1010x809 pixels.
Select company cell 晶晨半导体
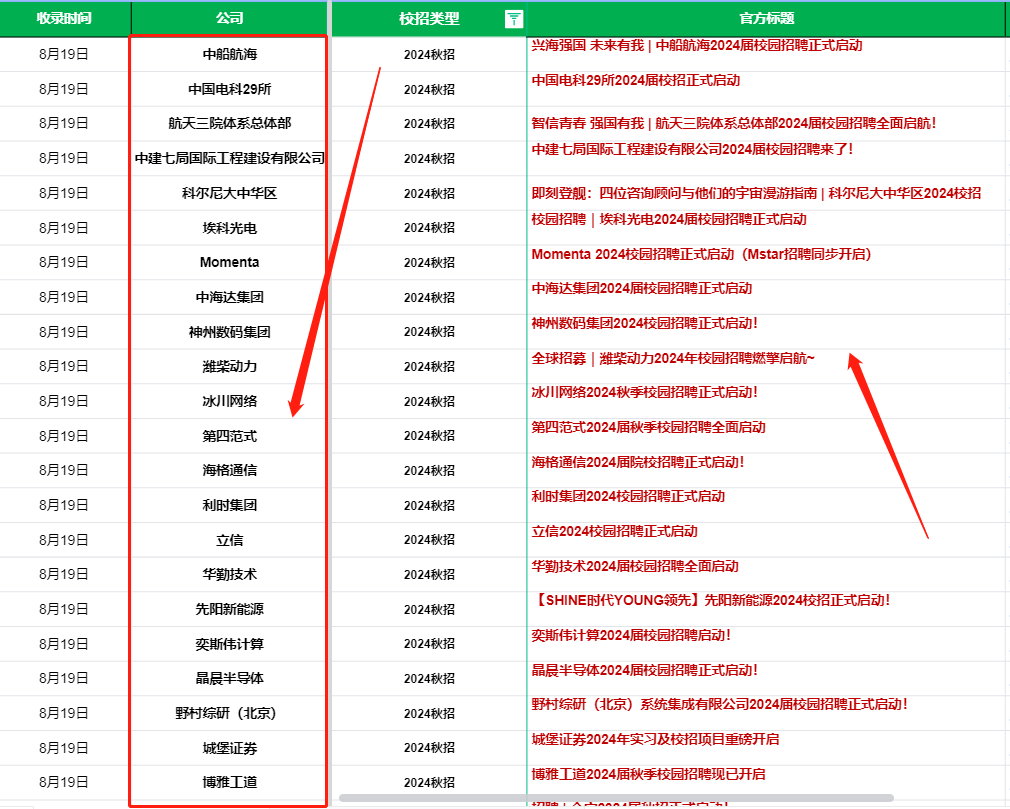[x=229, y=678]
